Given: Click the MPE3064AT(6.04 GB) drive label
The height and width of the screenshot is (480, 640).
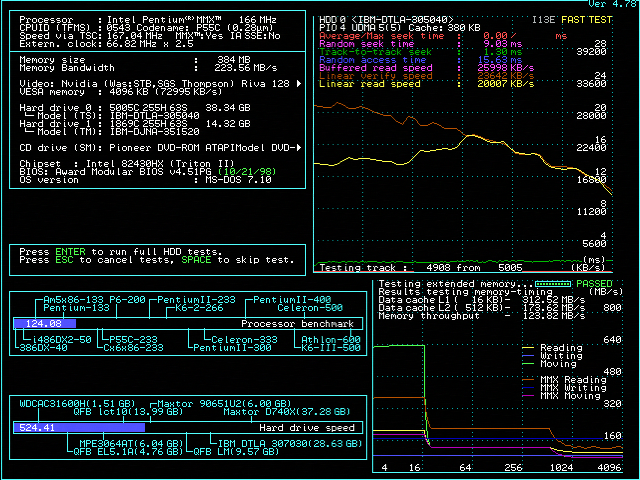Looking at the screenshot, I should tap(131, 444).
